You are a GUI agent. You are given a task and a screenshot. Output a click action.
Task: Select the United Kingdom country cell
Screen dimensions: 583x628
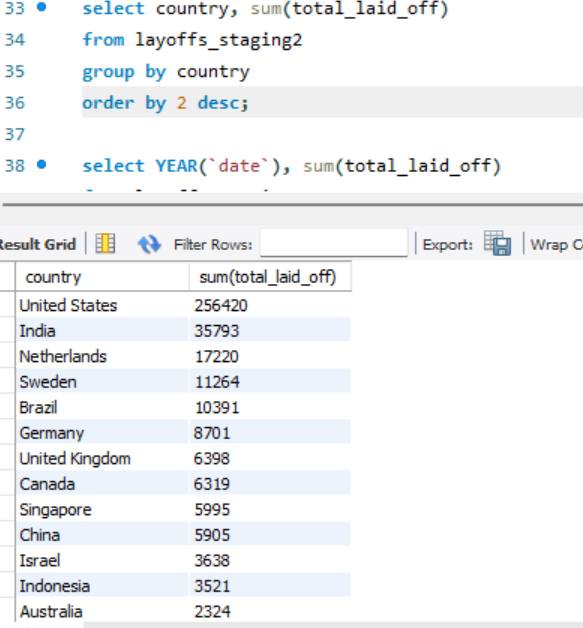pos(102,459)
